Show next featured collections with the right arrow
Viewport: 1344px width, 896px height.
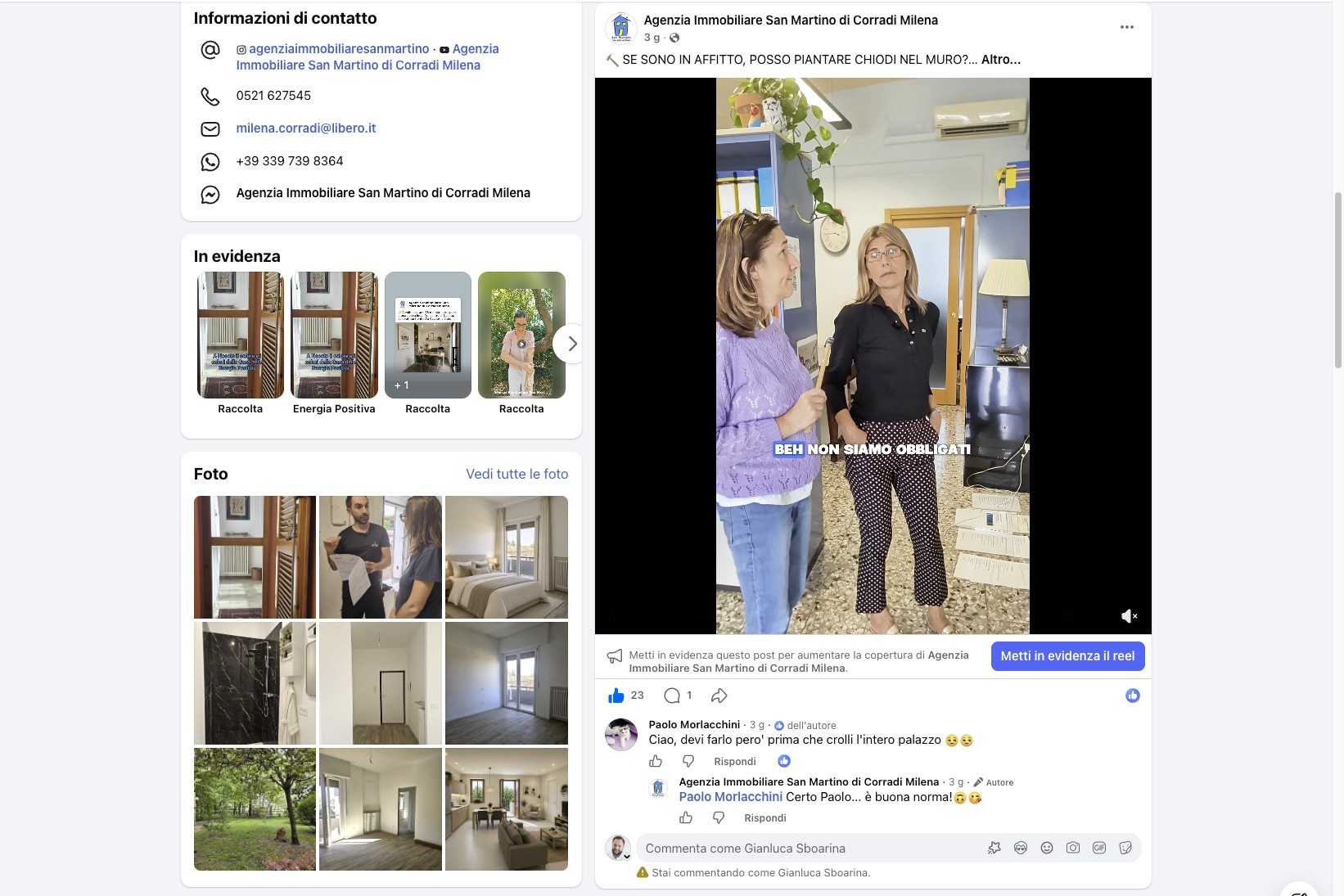[x=572, y=344]
